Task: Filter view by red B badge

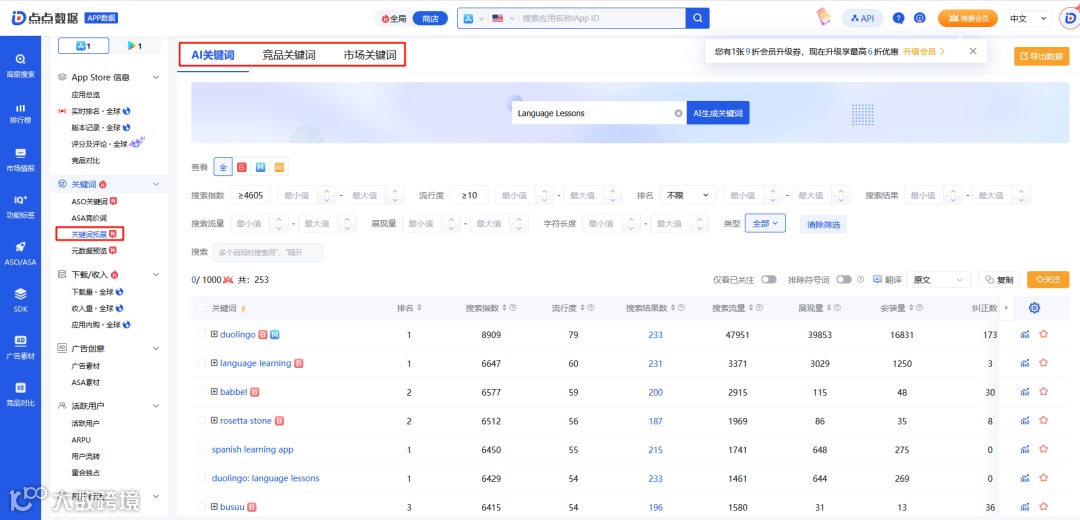Action: (242, 167)
